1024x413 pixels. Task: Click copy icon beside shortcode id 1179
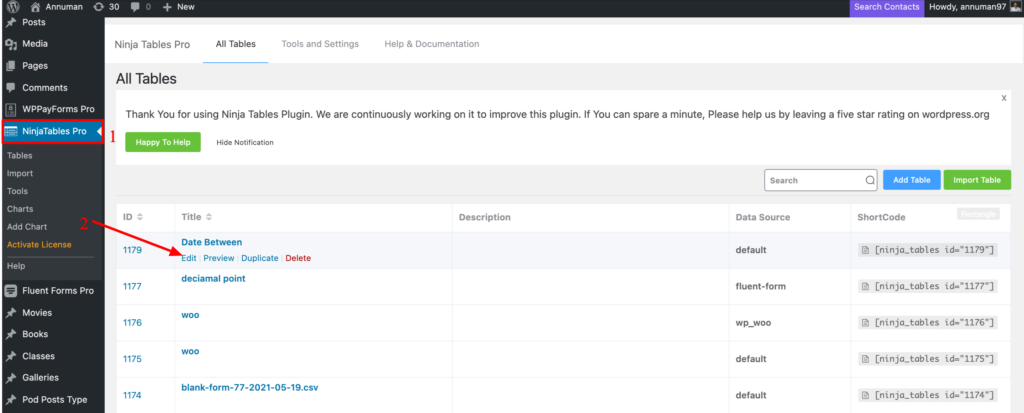coord(865,250)
